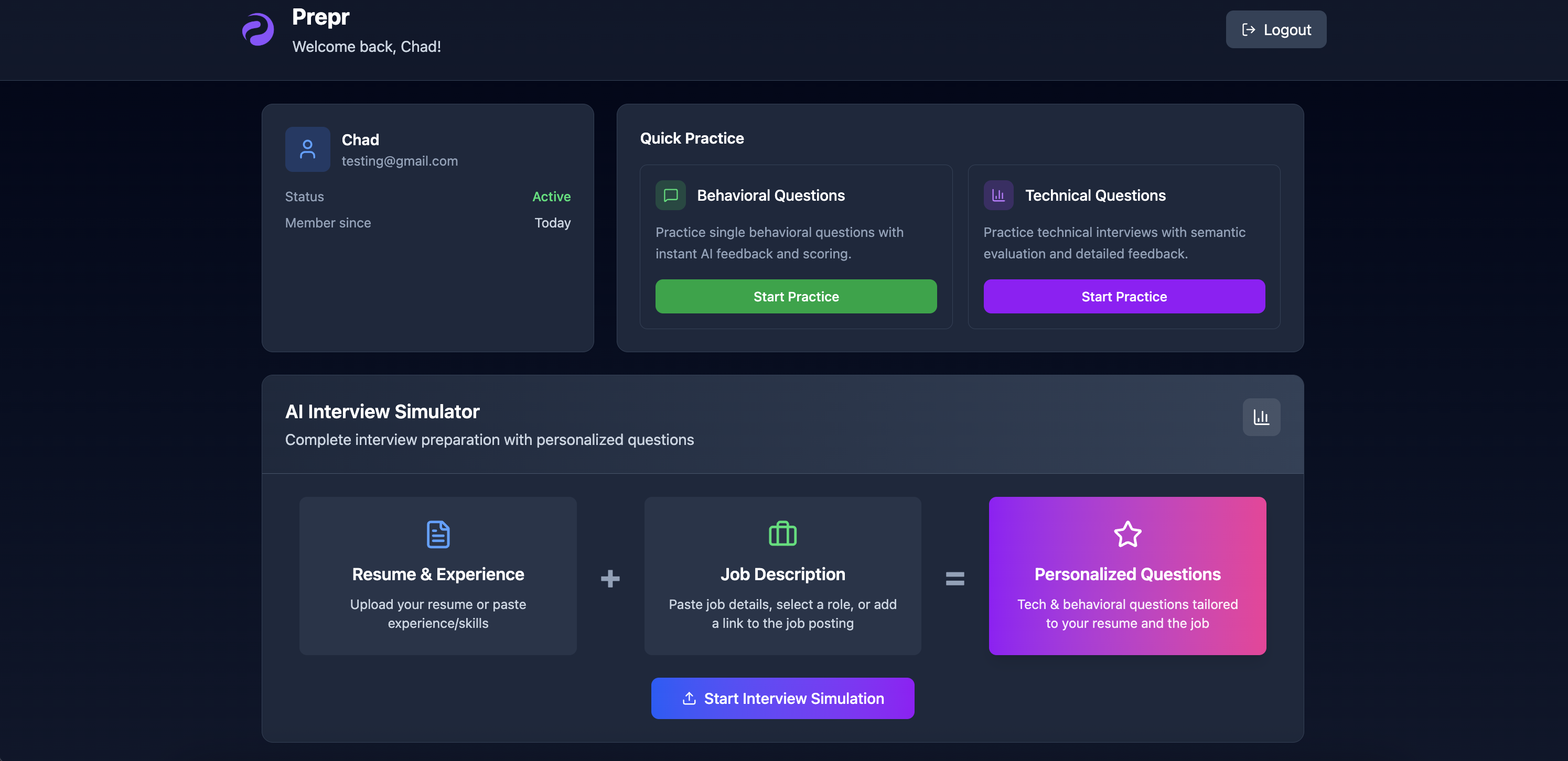Click the blue resume document icon

438,534
